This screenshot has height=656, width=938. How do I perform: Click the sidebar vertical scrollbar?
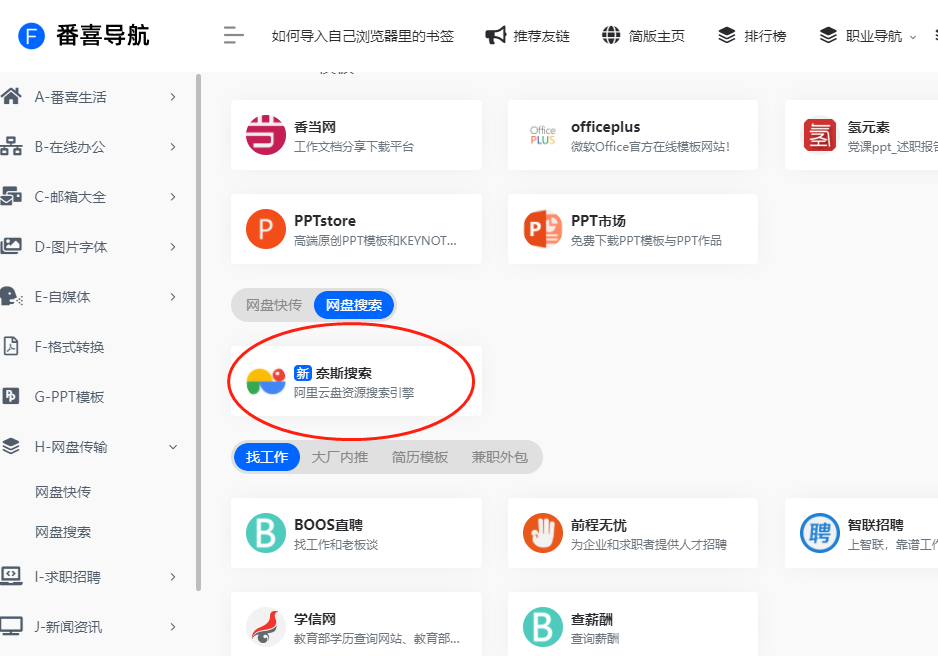point(199,332)
